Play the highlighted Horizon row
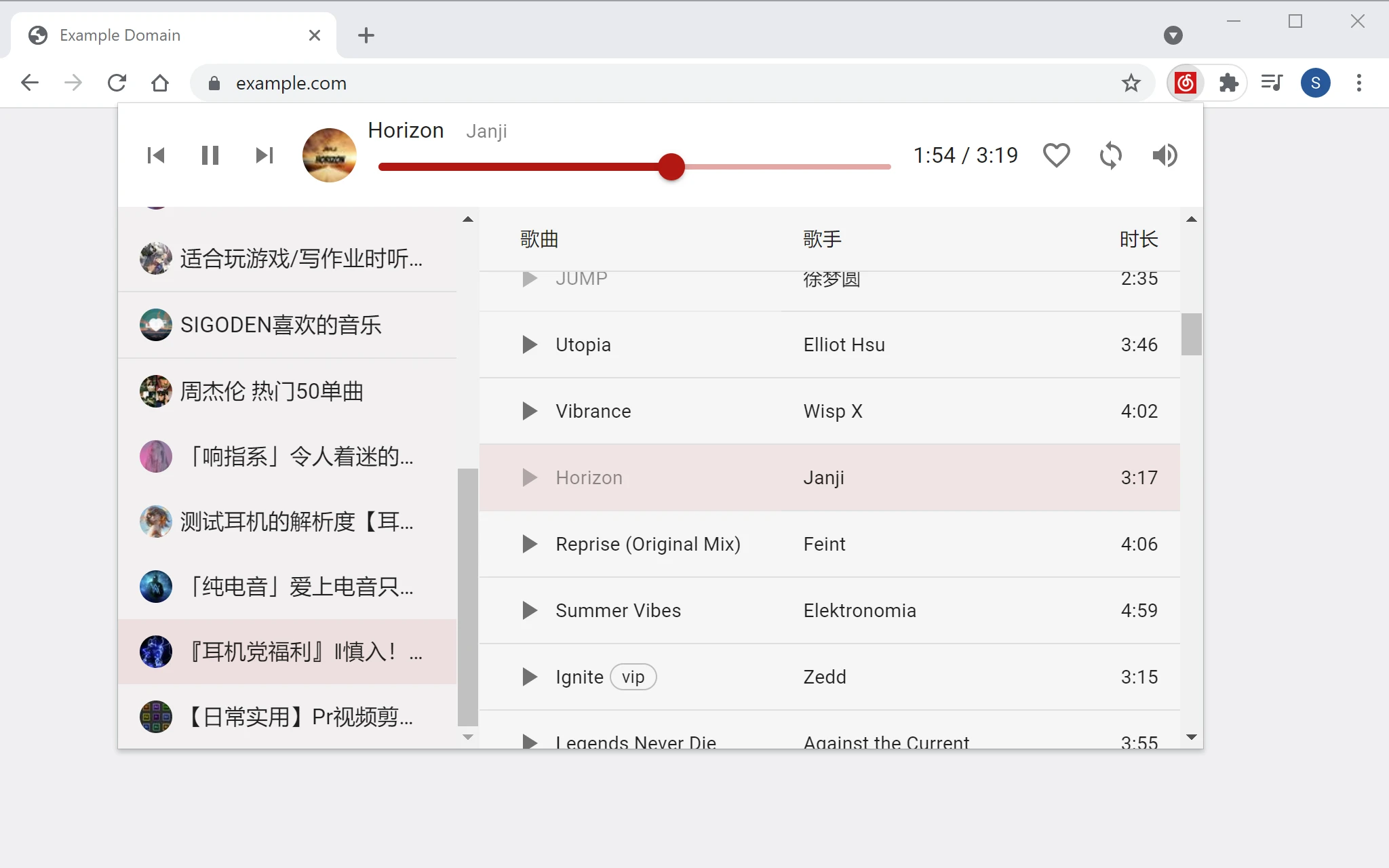Screen dimensions: 1389x868 coord(530,477)
